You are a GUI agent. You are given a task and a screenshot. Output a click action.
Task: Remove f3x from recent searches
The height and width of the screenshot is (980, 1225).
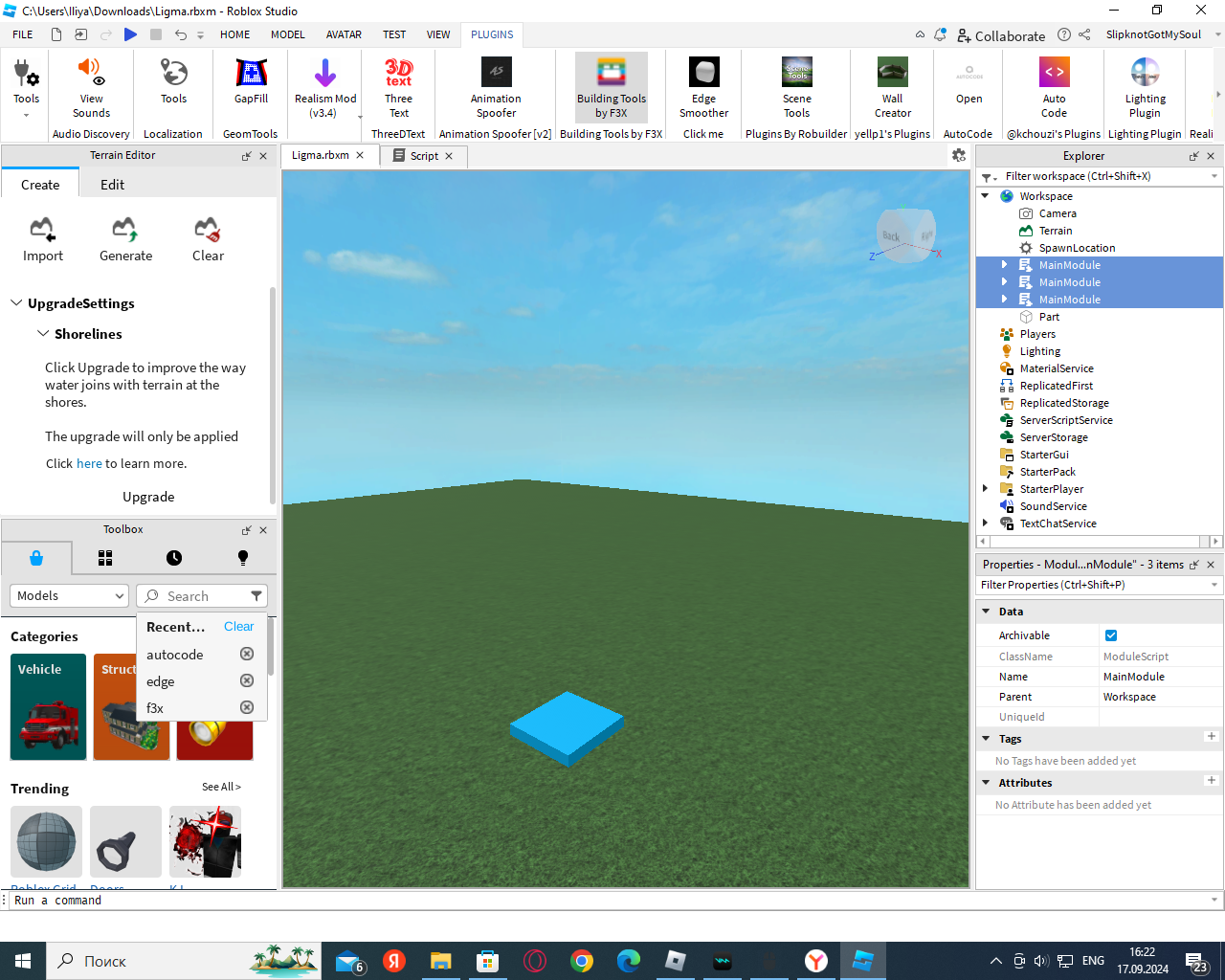click(247, 707)
